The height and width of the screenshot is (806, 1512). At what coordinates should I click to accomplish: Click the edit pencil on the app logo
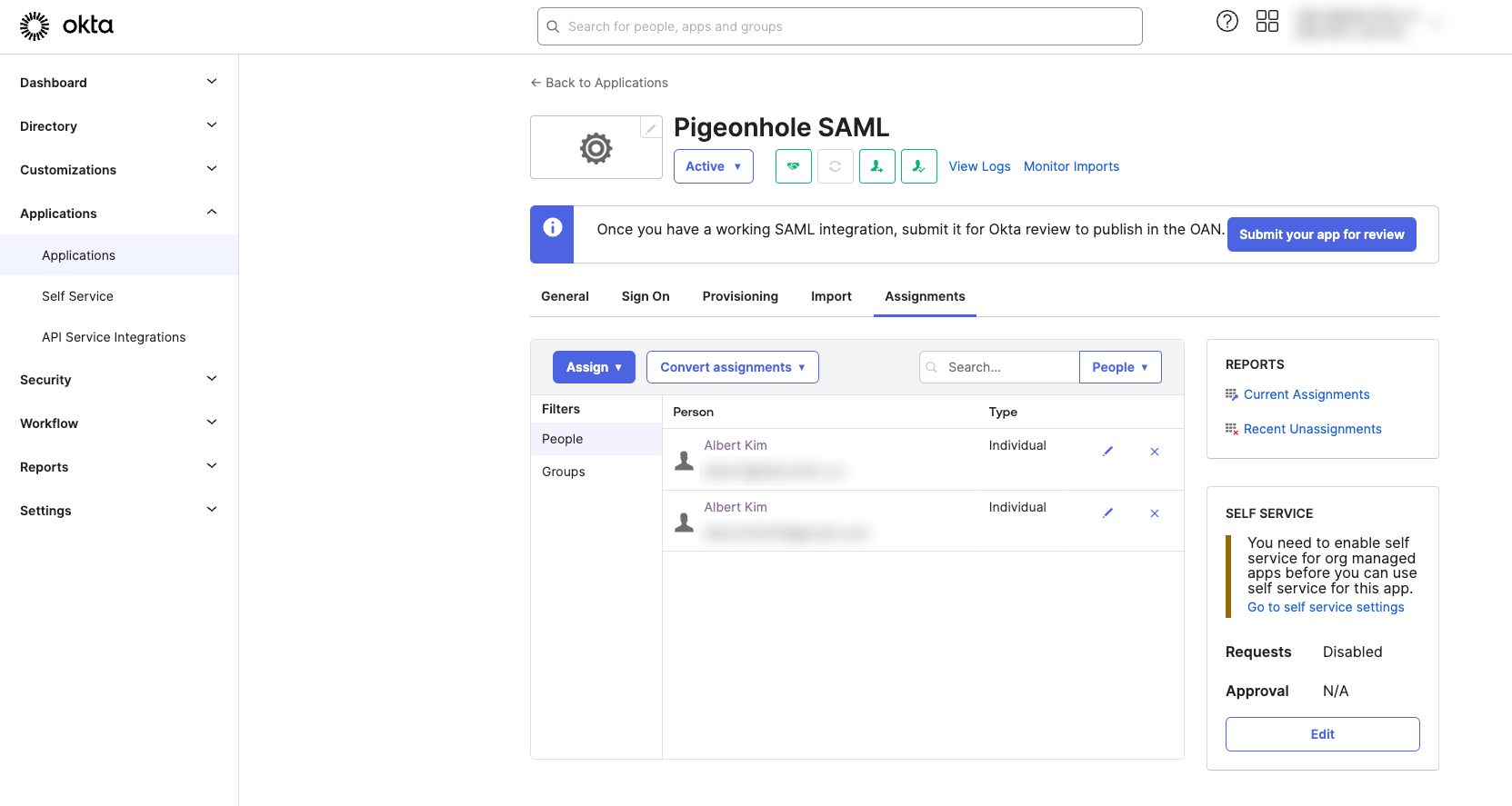point(651,128)
